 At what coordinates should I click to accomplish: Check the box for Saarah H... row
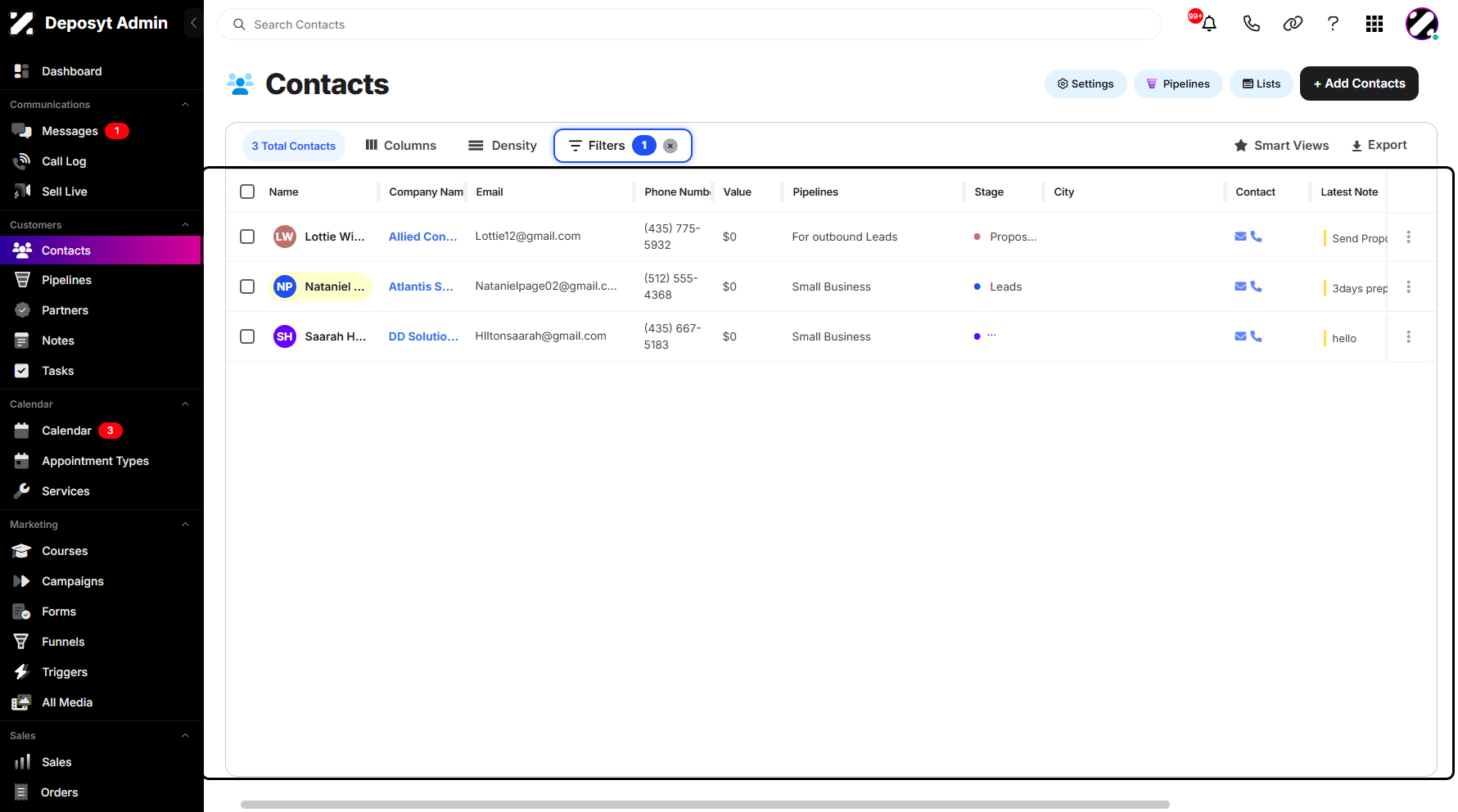coord(247,336)
